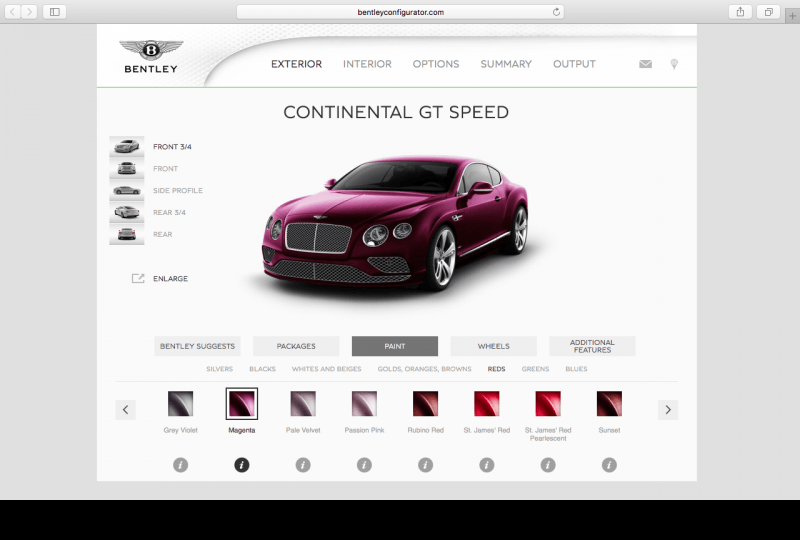Show info for Magenta paint
The width and height of the screenshot is (800, 540).
coord(242,465)
